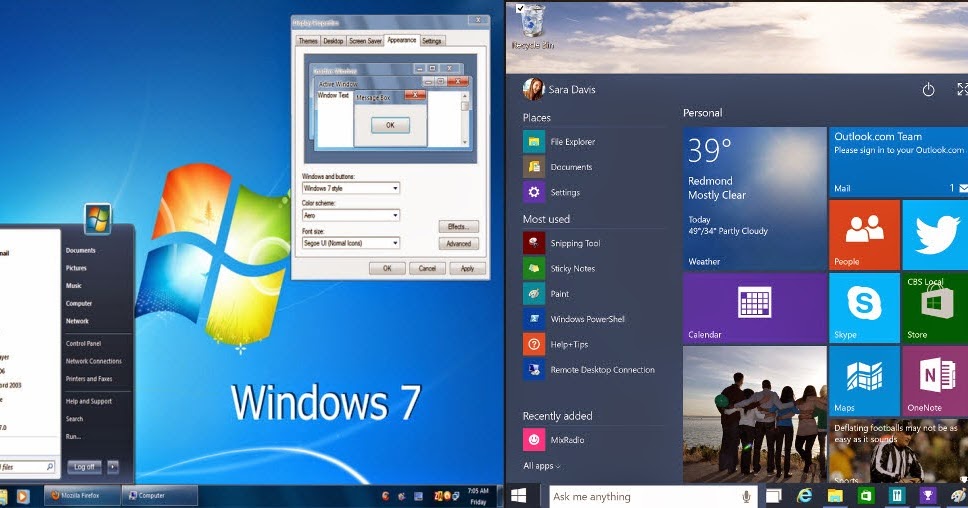Viewport: 968px width, 508px height.
Task: Click the power icon in Start menu
Action: click(928, 90)
